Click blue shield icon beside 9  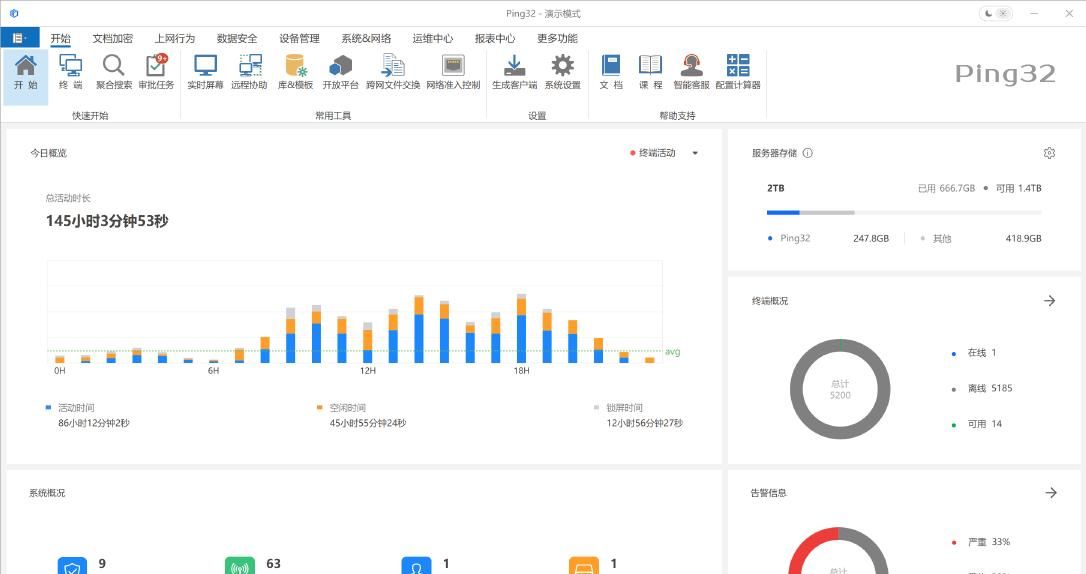[72, 566]
